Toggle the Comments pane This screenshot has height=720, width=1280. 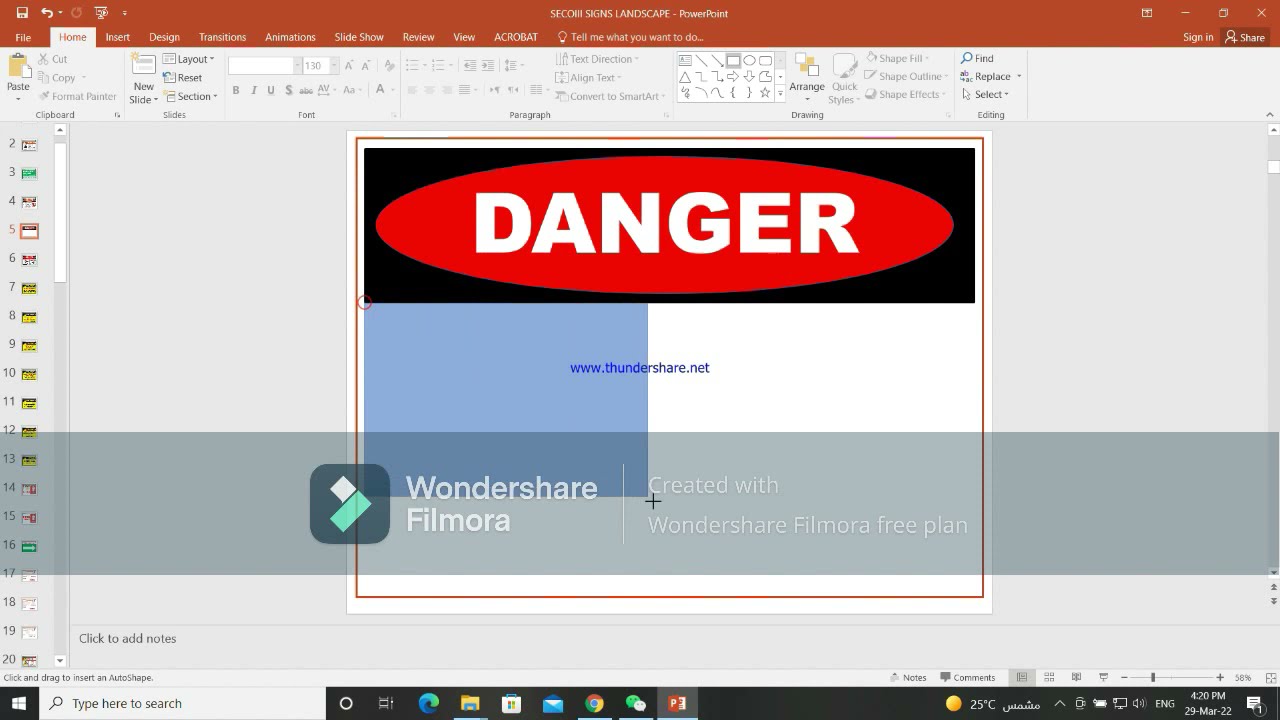(x=968, y=677)
